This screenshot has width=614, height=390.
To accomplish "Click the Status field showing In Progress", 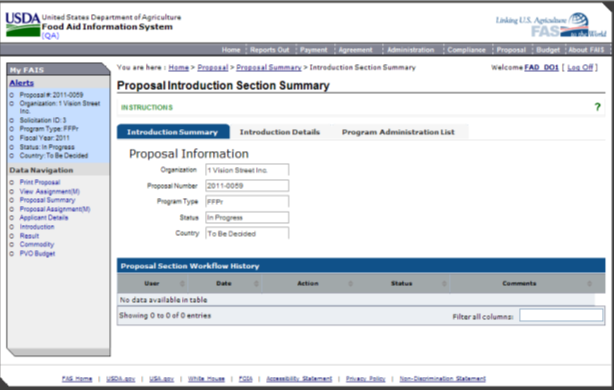I will (x=247, y=217).
